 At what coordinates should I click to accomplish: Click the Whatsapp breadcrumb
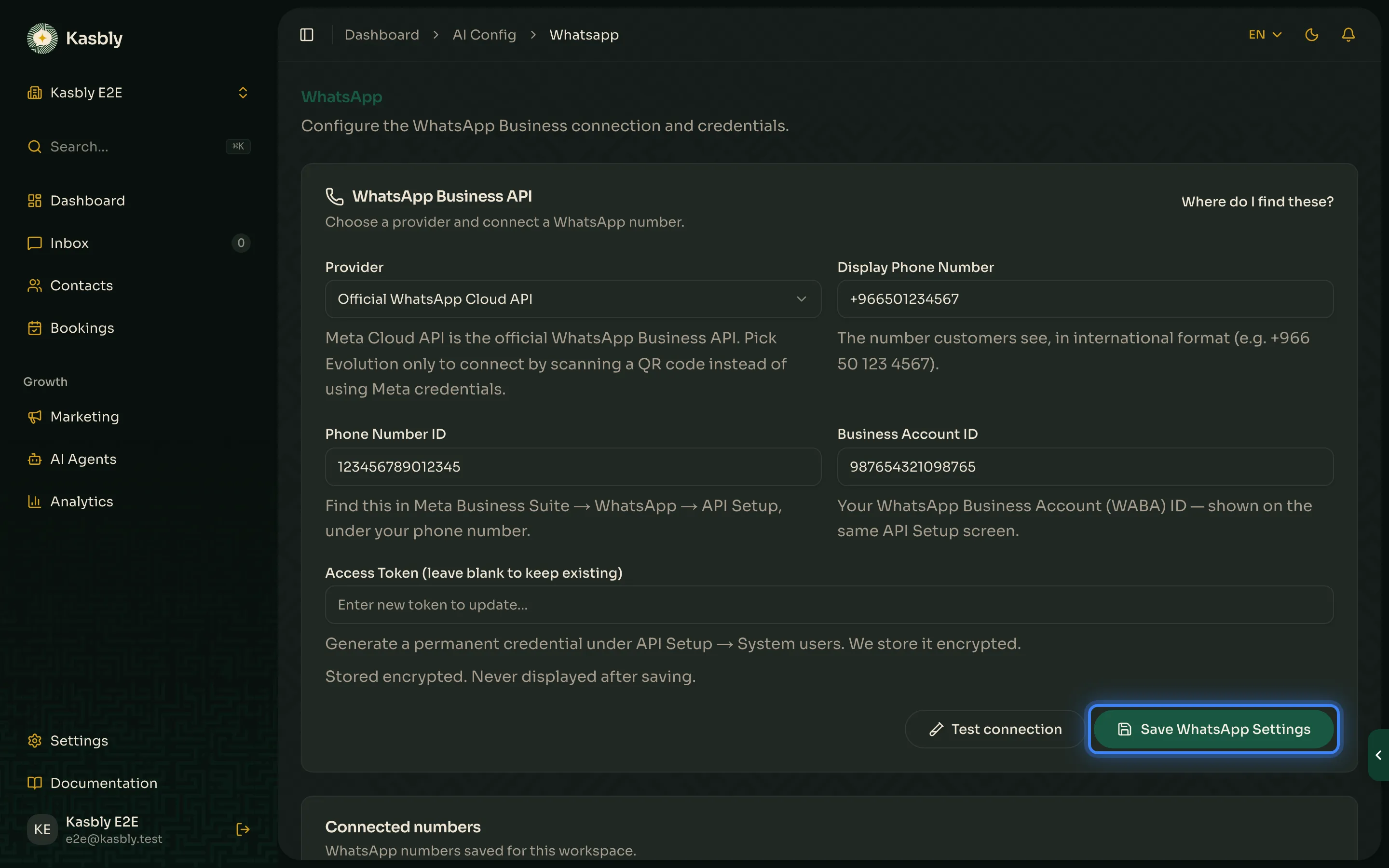[584, 35]
